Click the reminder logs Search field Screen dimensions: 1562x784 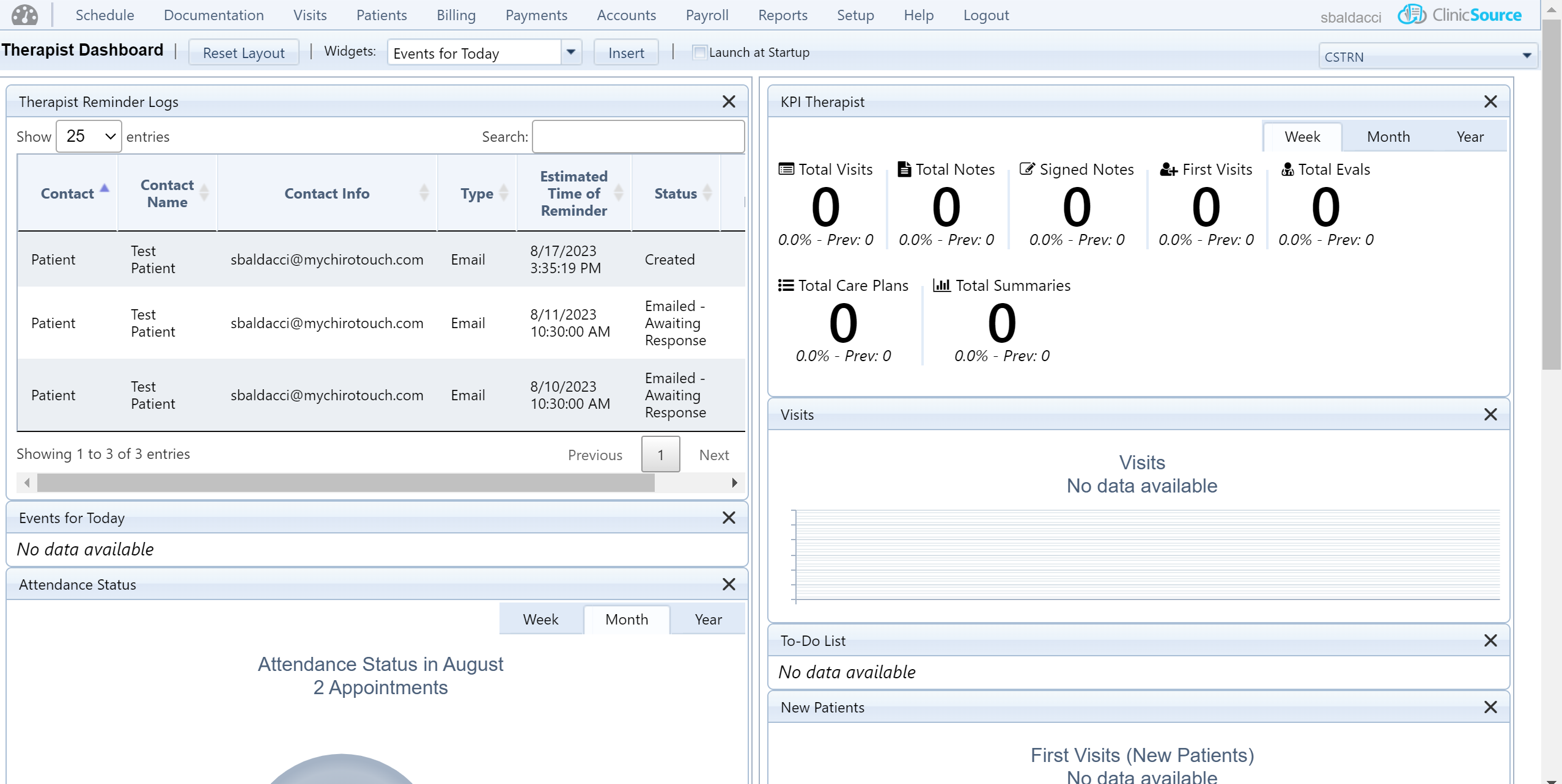[x=638, y=136]
